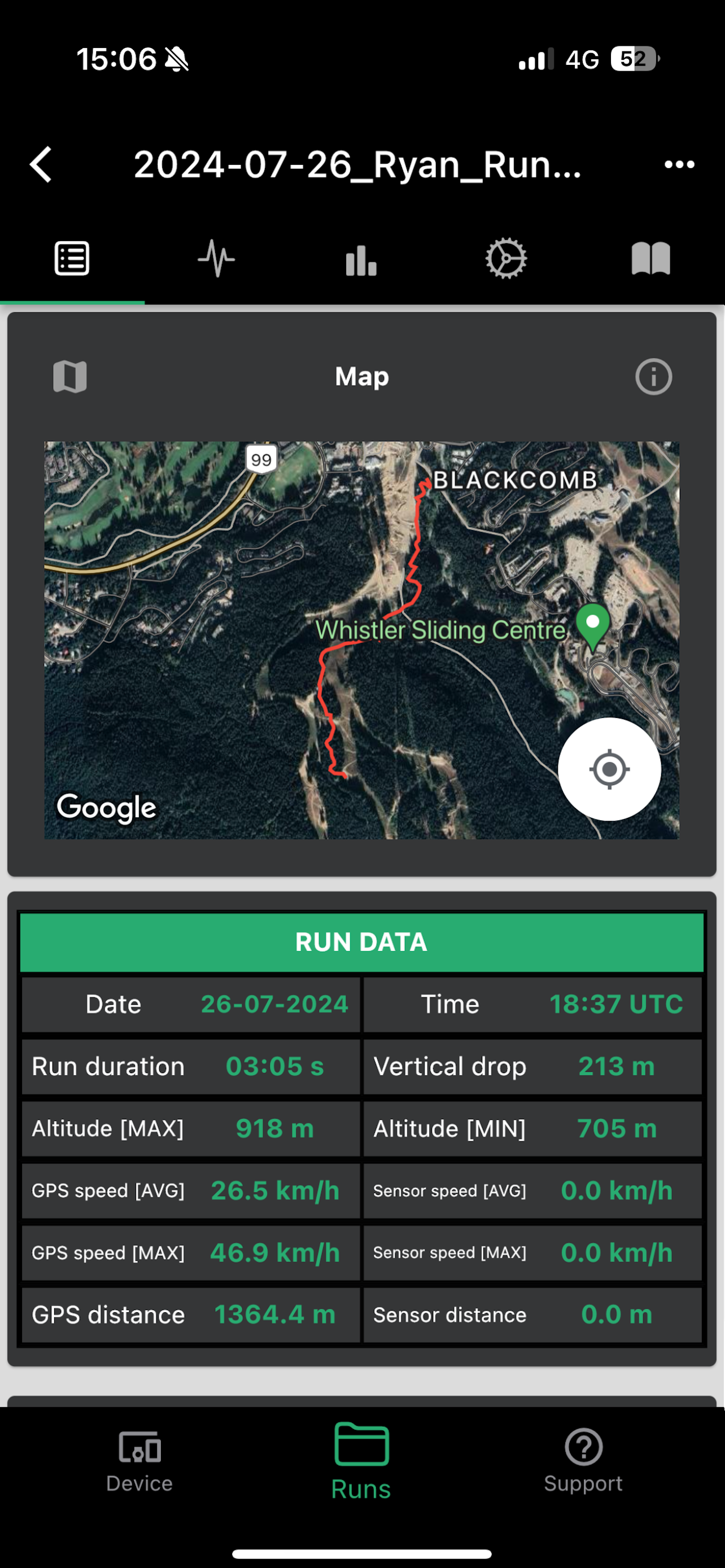Tap the Map card title
Image resolution: width=725 pixels, height=1568 pixels.
(x=361, y=376)
